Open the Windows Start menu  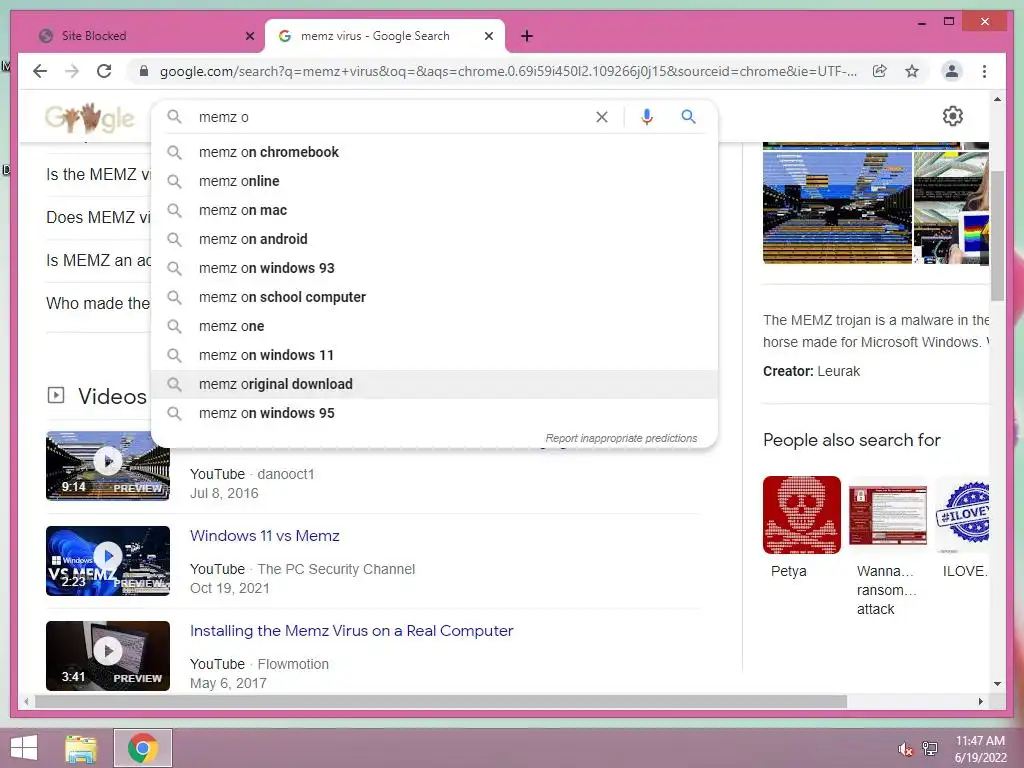[24, 748]
